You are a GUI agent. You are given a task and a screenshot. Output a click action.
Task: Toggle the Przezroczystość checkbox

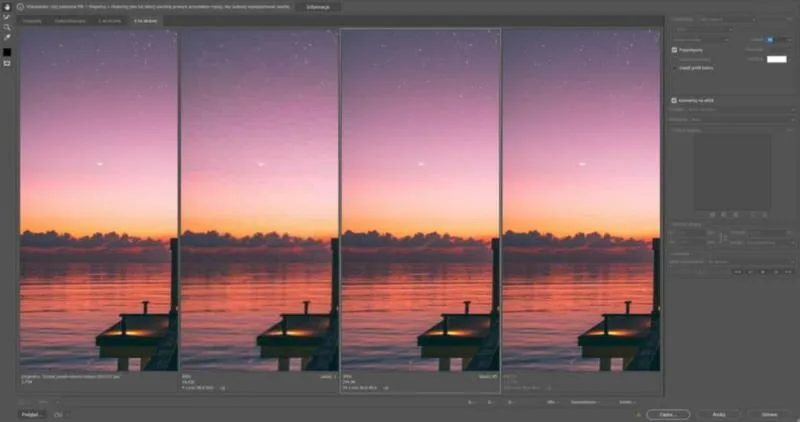674,49
